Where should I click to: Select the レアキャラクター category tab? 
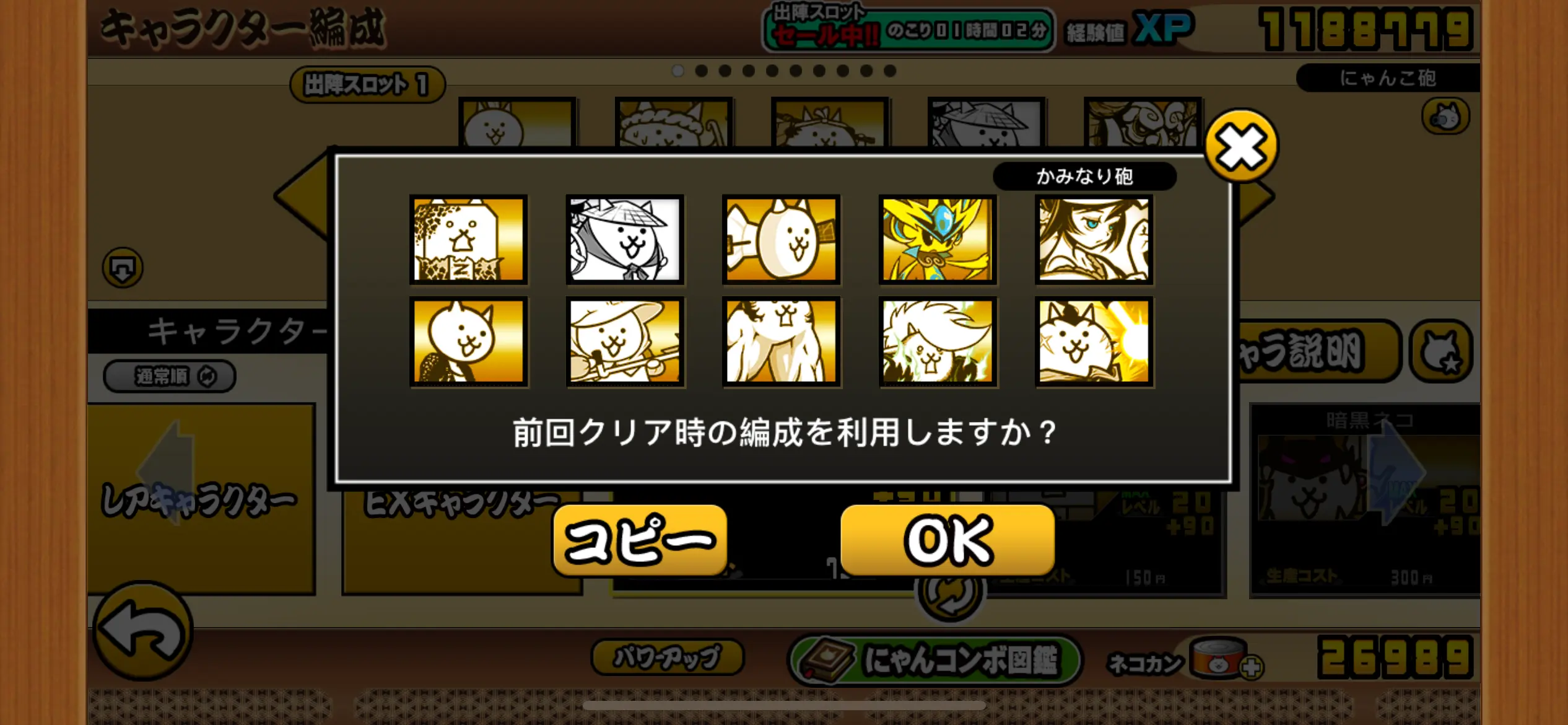(201, 499)
